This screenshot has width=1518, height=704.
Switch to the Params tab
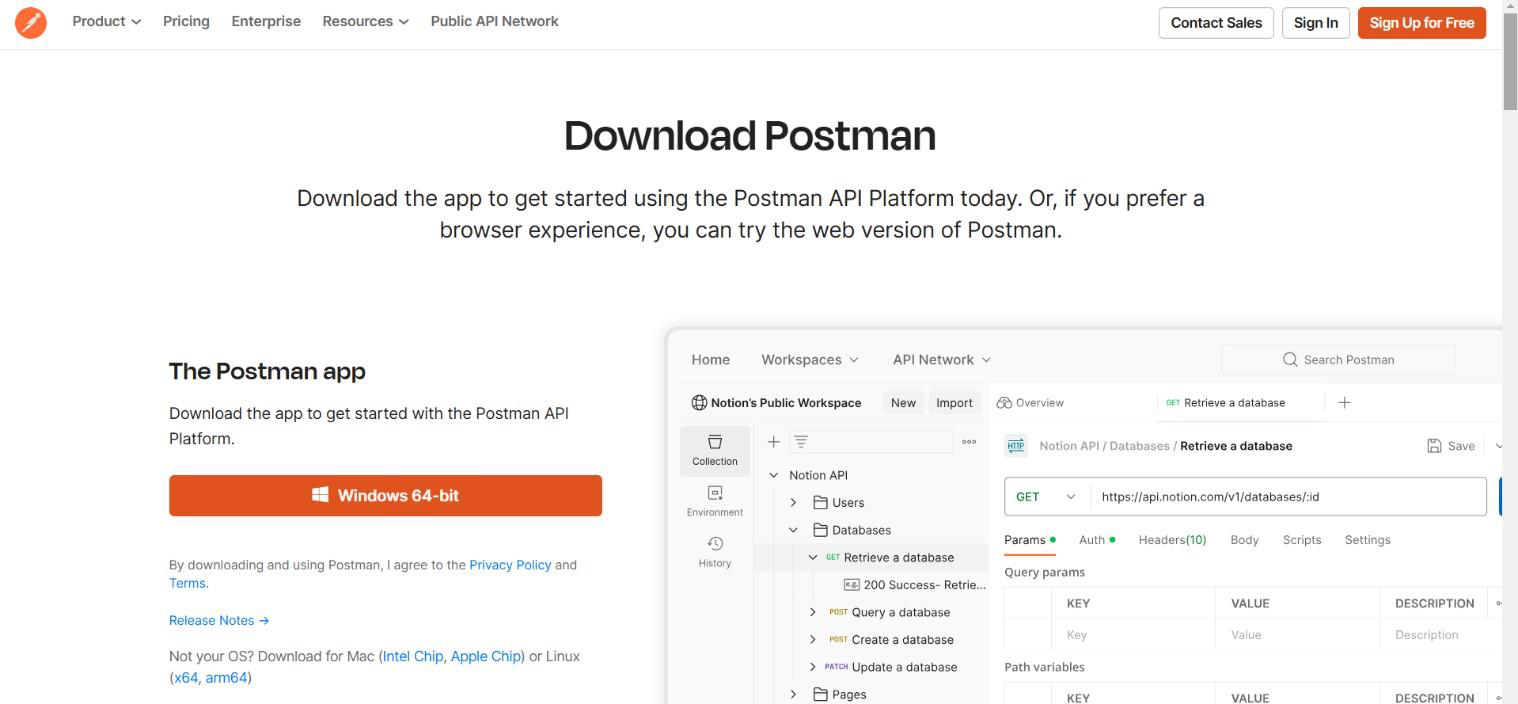click(x=1030, y=540)
